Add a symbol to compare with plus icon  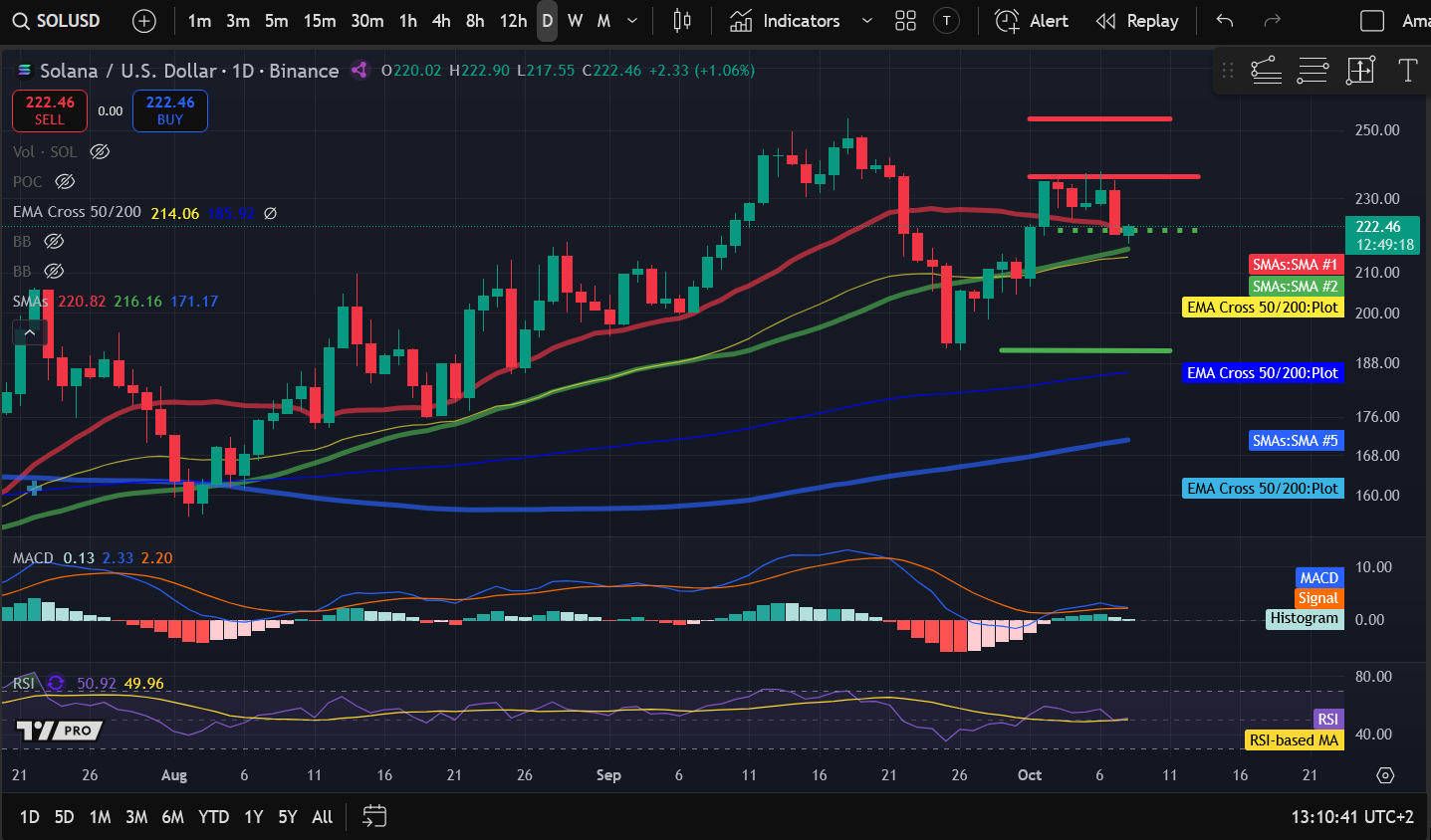[144, 21]
